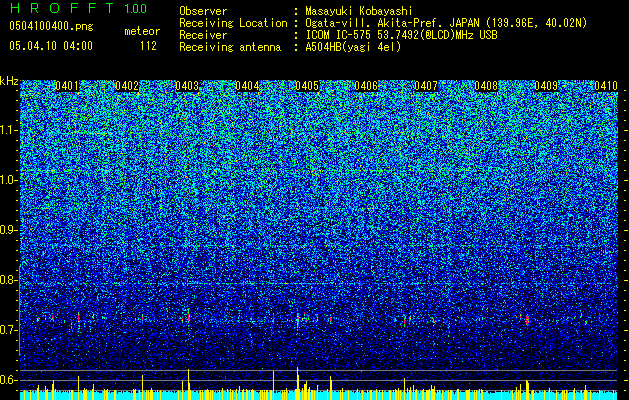Click the 0408 time marker
This screenshot has height=400, width=629.
coord(486,86)
